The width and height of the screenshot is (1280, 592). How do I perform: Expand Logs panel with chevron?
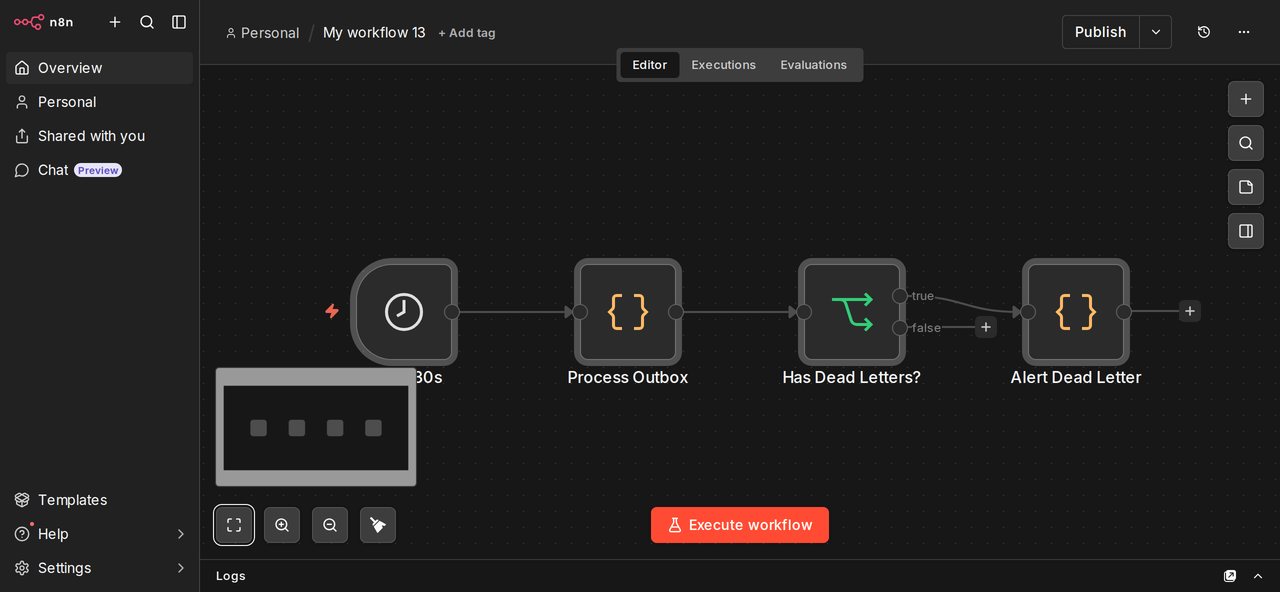(1258, 576)
